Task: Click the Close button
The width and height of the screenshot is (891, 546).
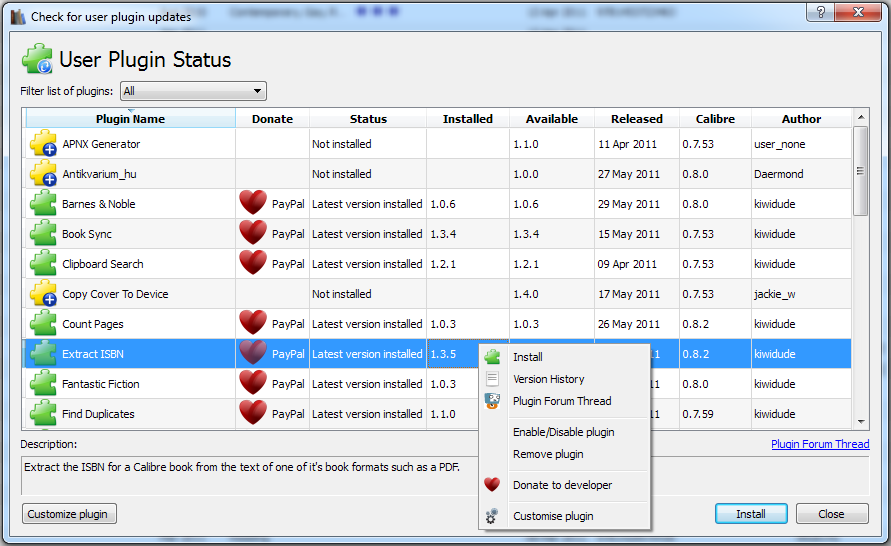Action: click(832, 514)
